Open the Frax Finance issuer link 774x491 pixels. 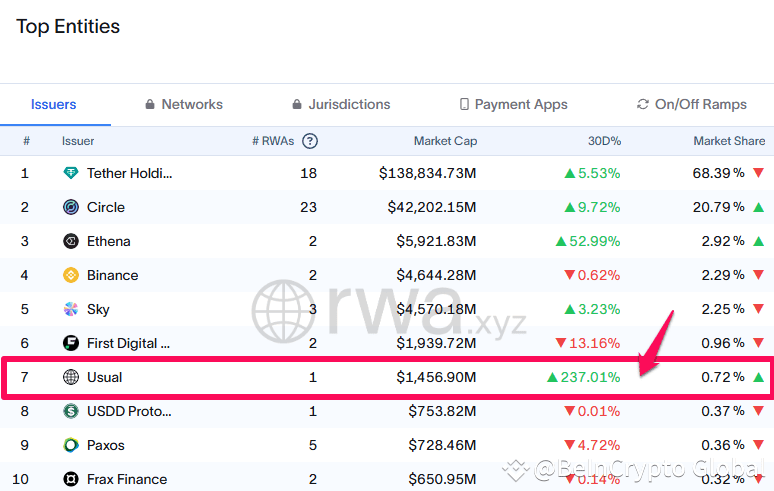click(x=127, y=480)
